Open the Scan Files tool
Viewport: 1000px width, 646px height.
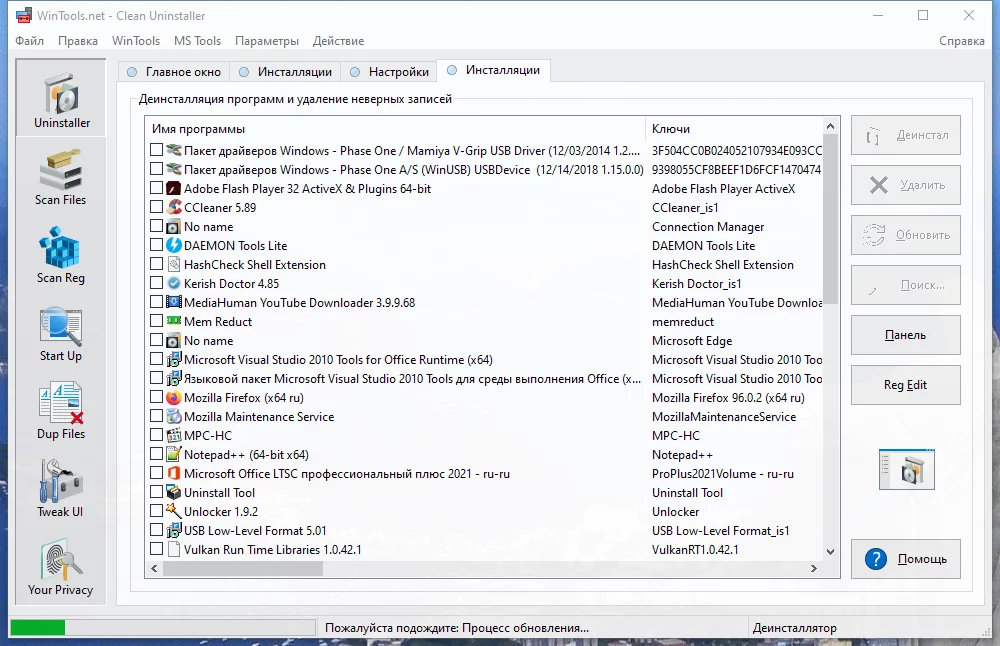click(x=61, y=177)
